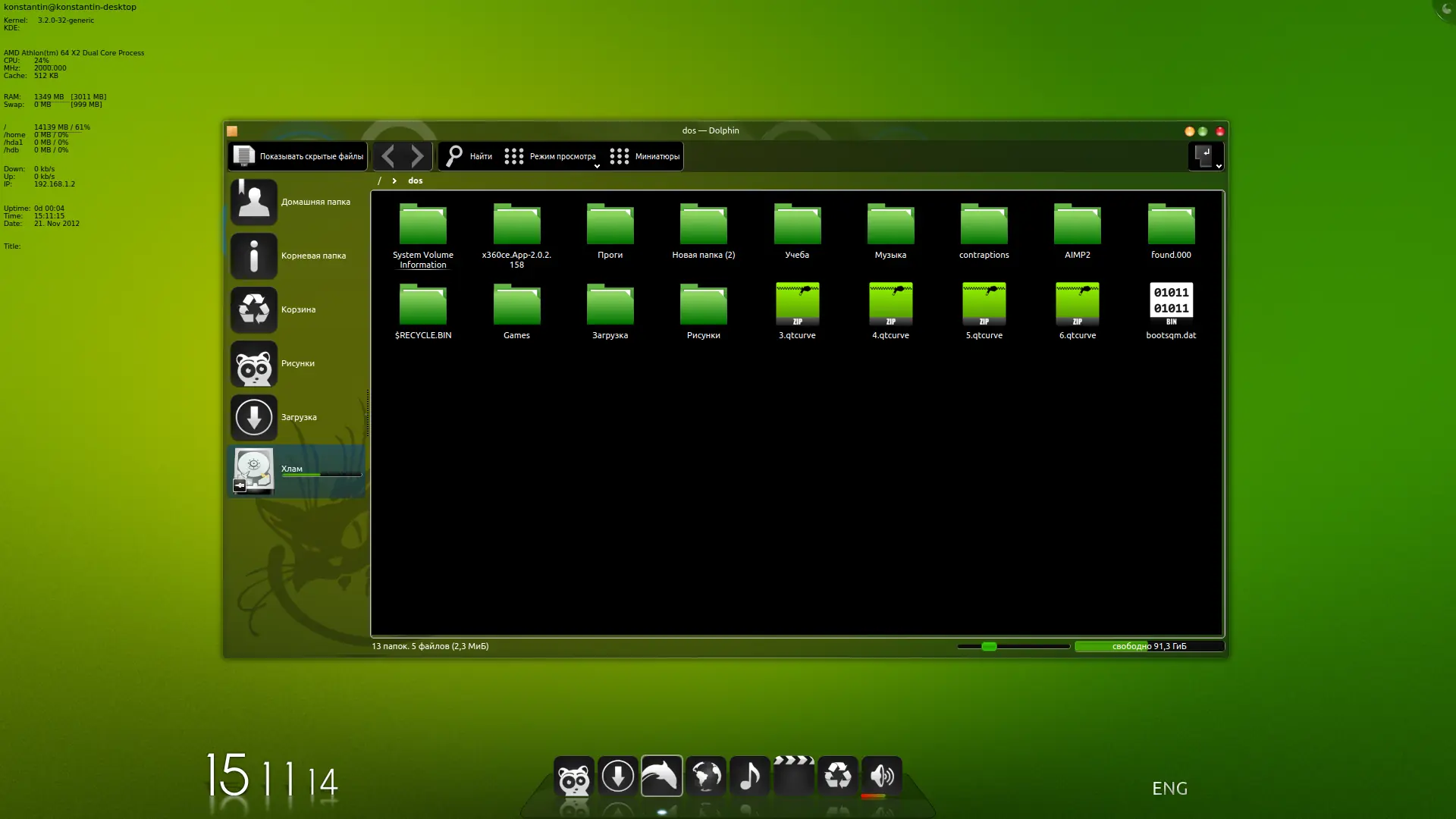The width and height of the screenshot is (1456, 819).
Task: Open the control menu dropdown at toolbar right
Action: pyautogui.click(x=1207, y=156)
